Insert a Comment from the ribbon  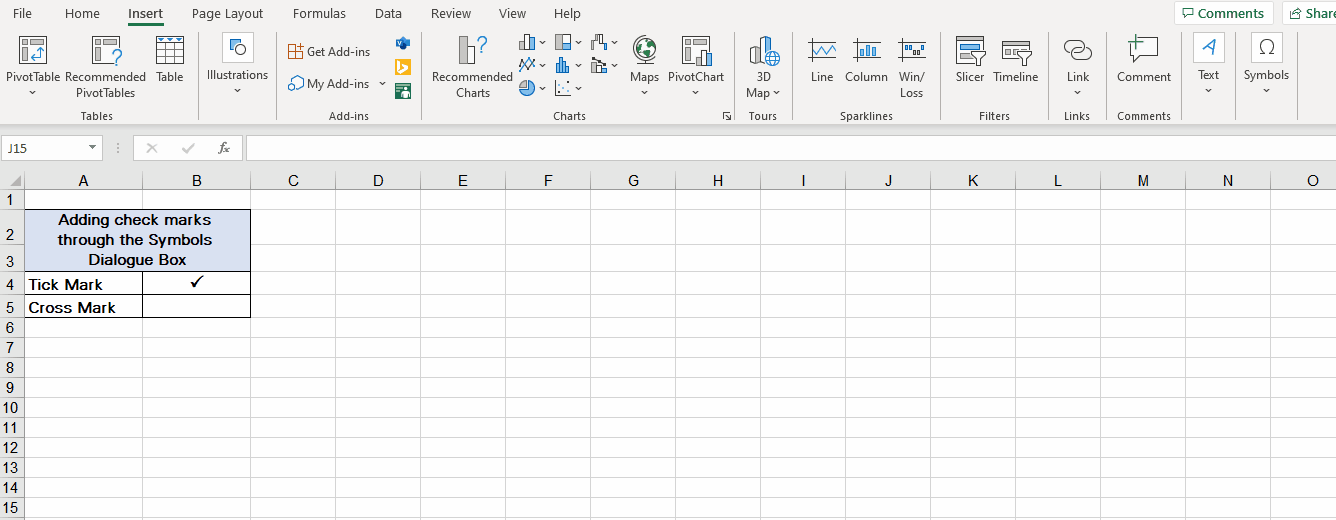pos(1144,60)
